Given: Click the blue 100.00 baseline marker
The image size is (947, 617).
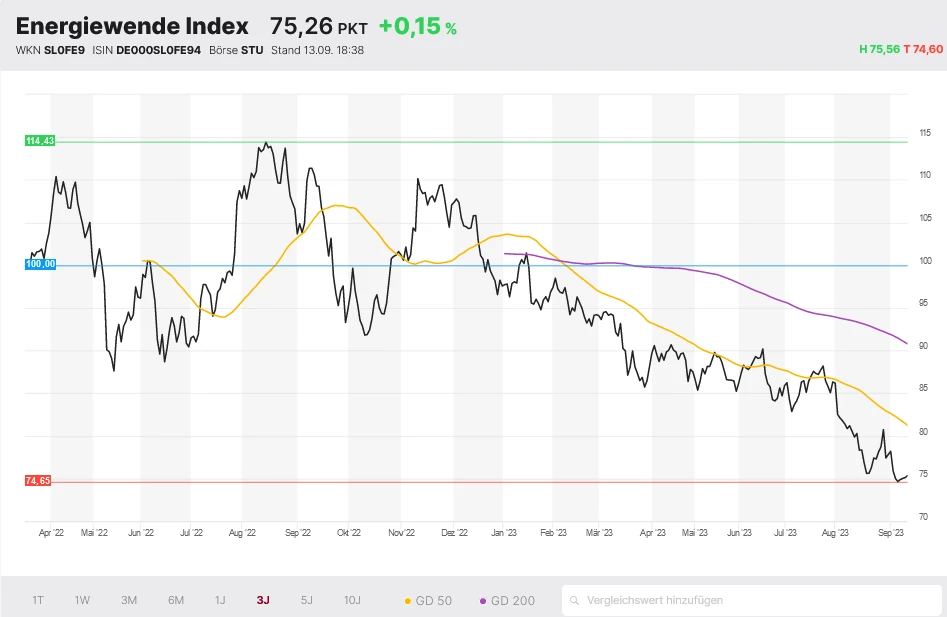Looking at the screenshot, I should tap(40, 264).
